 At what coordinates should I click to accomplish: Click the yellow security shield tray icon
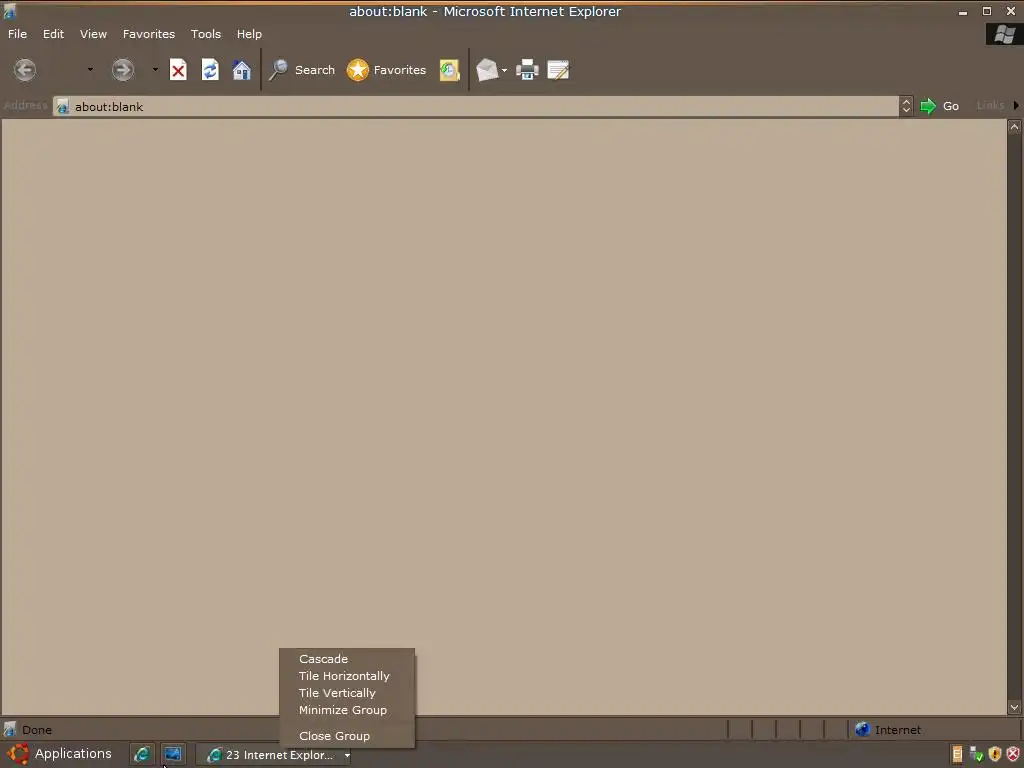995,754
